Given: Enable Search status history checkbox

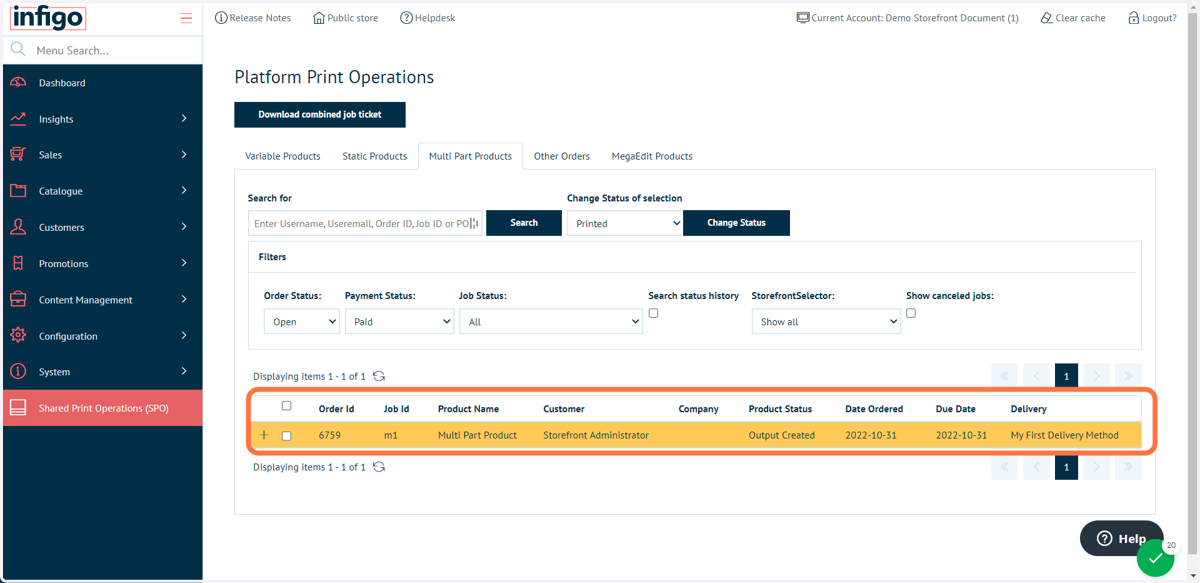Looking at the screenshot, I should click(653, 313).
